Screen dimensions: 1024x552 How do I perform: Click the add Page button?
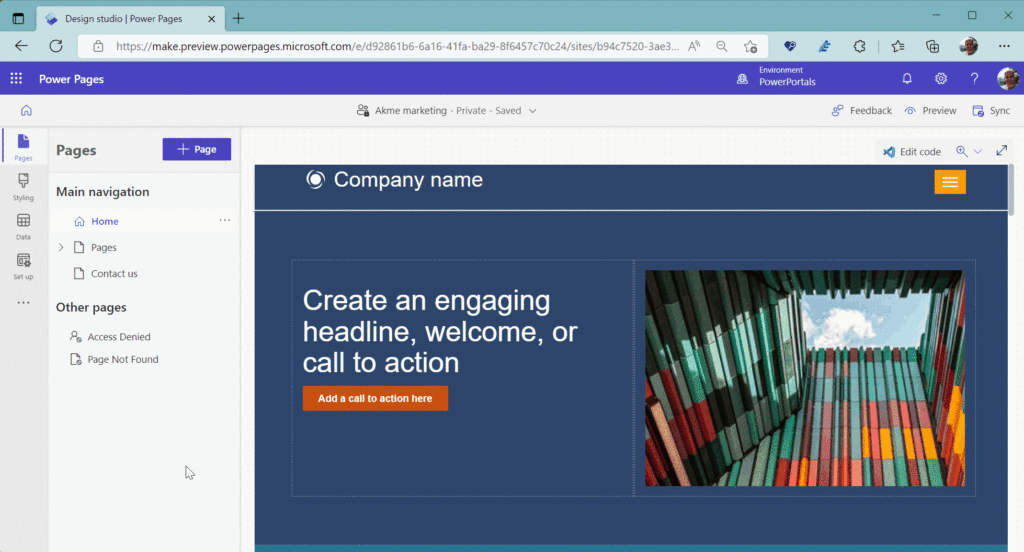197,149
